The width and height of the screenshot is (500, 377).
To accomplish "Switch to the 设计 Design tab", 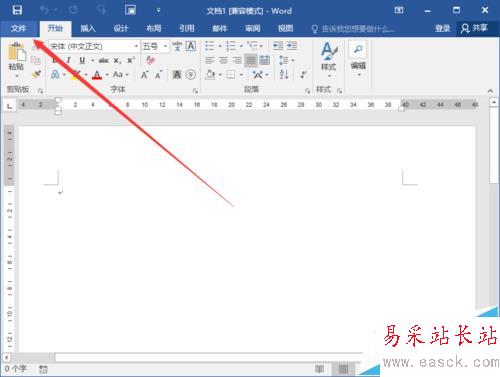I will (x=121, y=28).
